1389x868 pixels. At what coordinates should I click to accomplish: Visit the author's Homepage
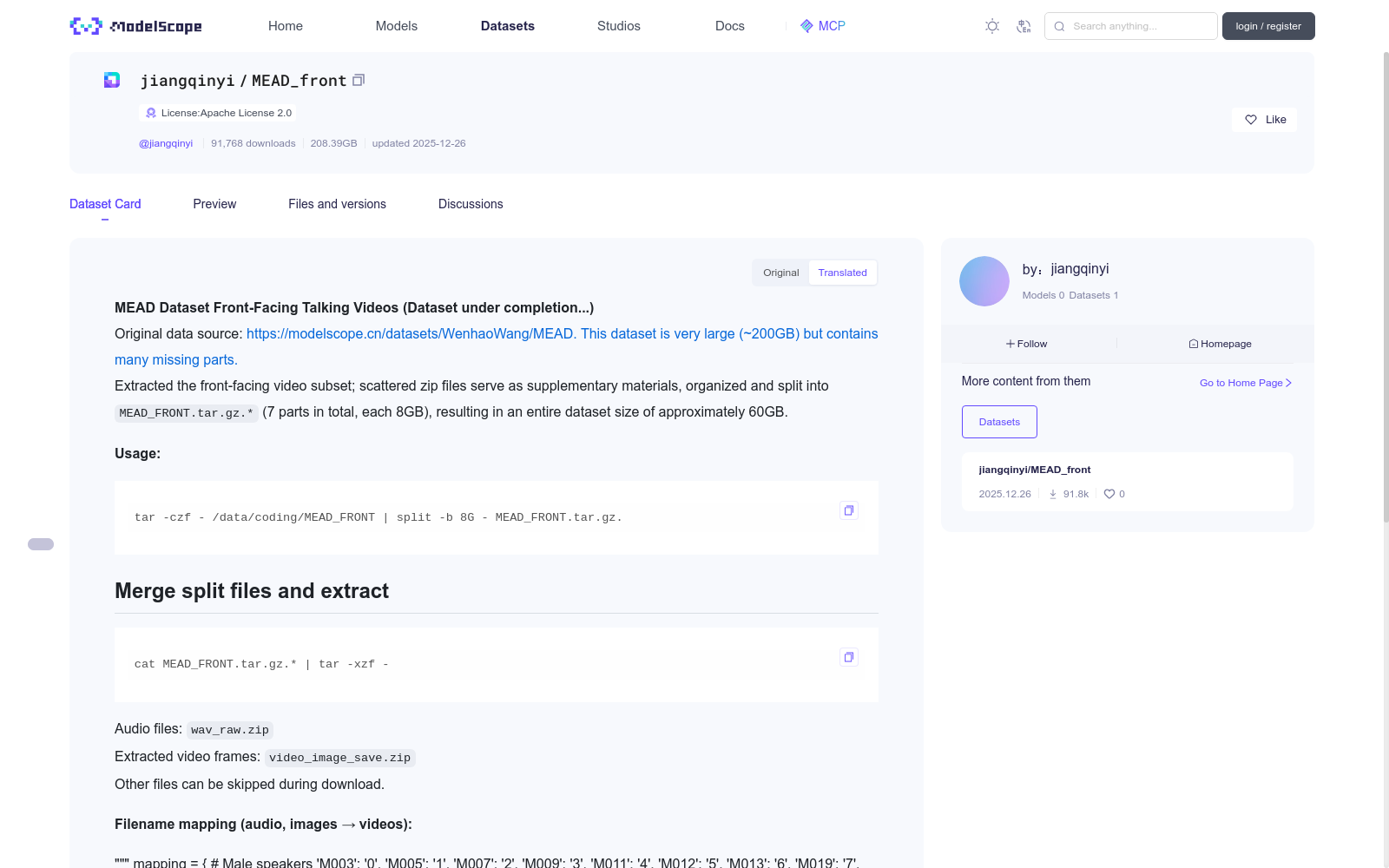[1220, 344]
